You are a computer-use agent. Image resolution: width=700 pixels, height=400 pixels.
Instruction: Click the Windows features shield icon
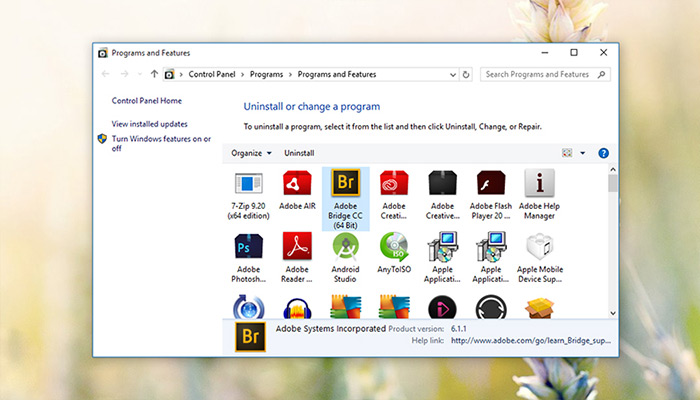click(102, 139)
